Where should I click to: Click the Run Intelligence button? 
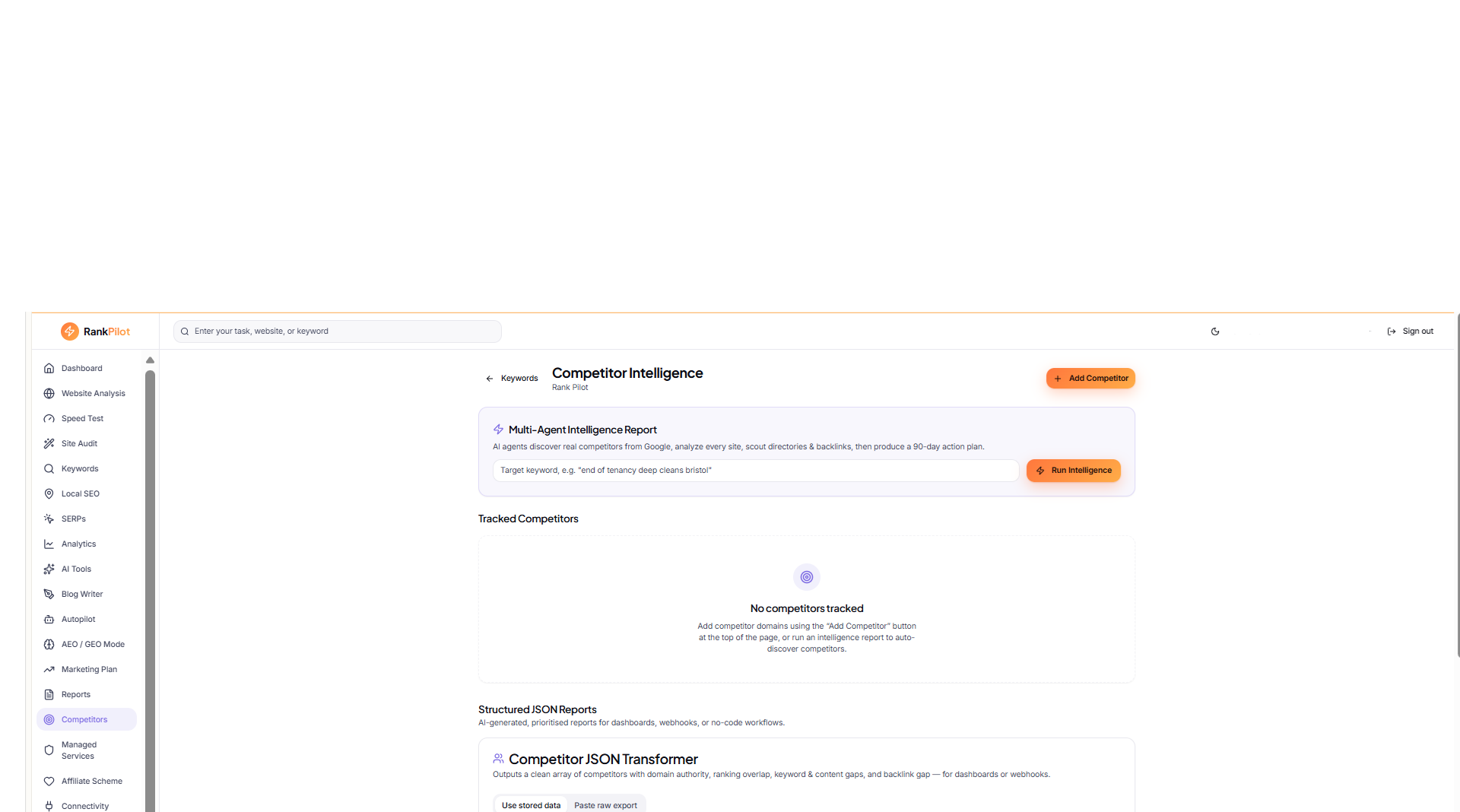click(1074, 471)
